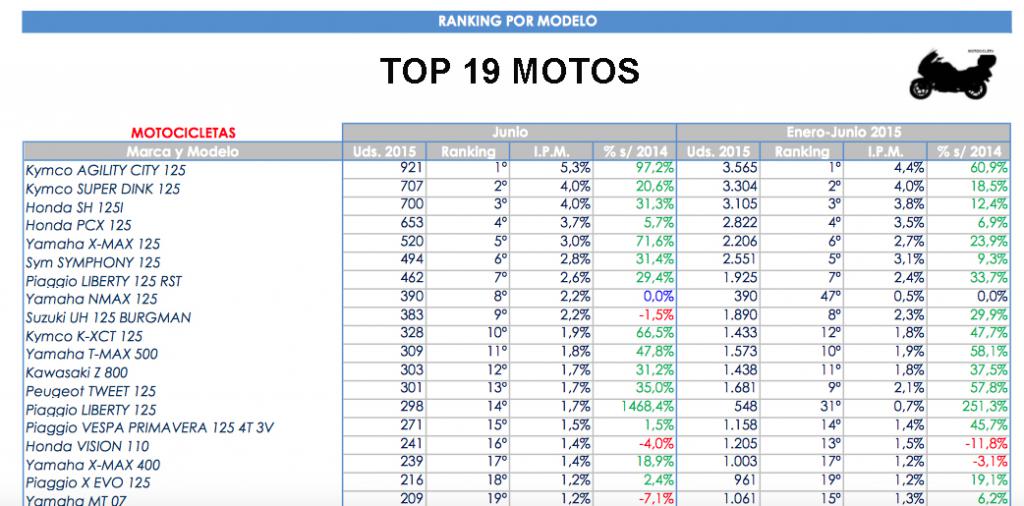Viewport: 1024px width, 506px height.
Task: Click the TOP 19 MOTOS title
Action: click(510, 72)
